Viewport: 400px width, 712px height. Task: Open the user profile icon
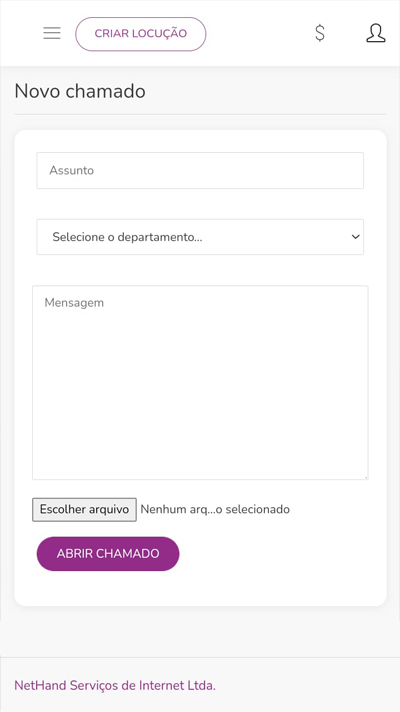(375, 33)
